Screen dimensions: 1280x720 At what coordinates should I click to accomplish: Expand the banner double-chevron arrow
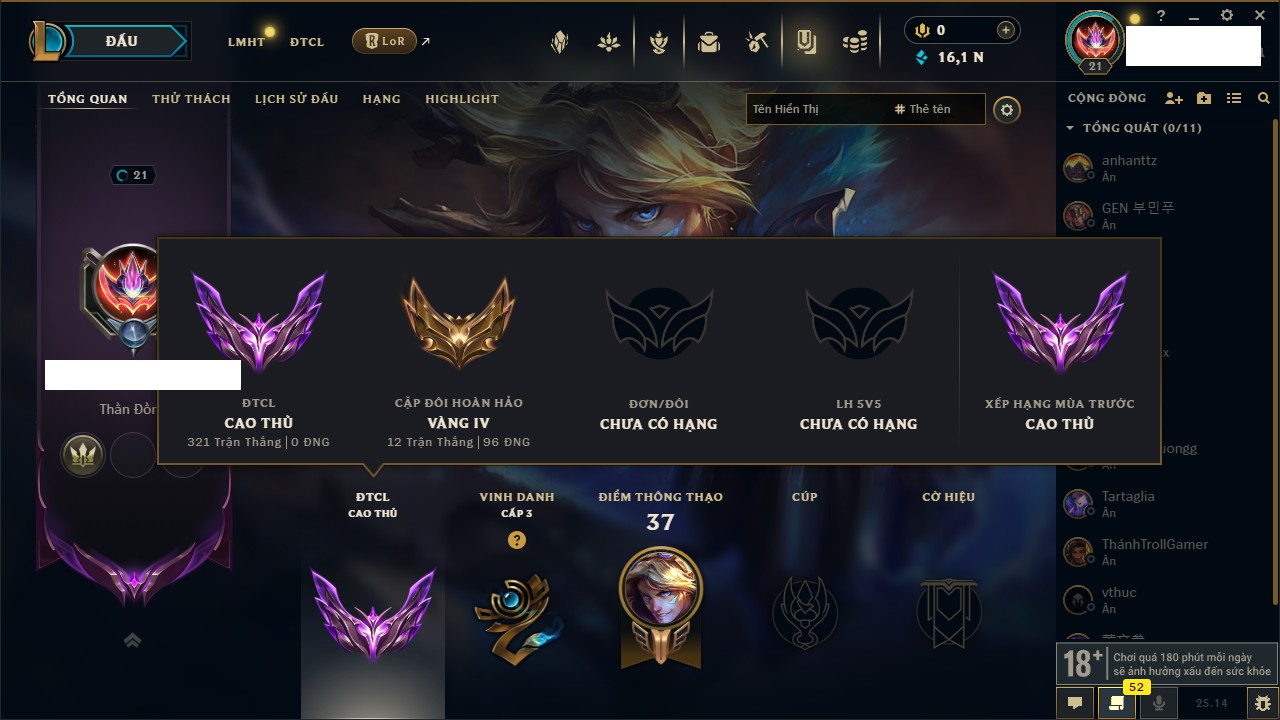[x=132, y=640]
